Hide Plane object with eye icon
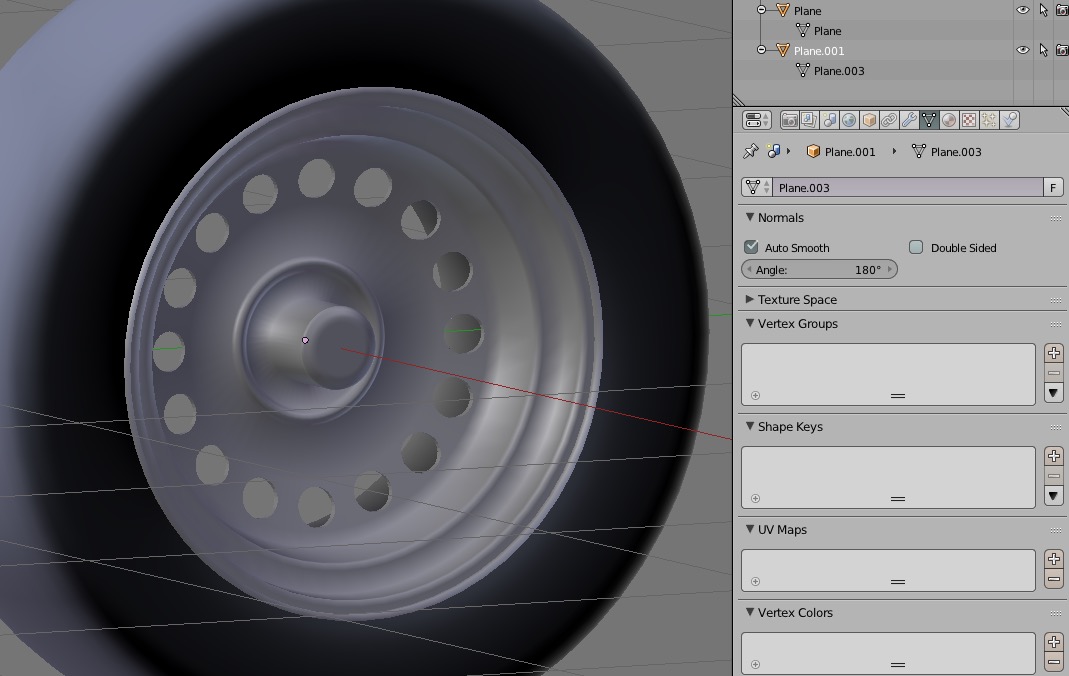 point(1022,10)
